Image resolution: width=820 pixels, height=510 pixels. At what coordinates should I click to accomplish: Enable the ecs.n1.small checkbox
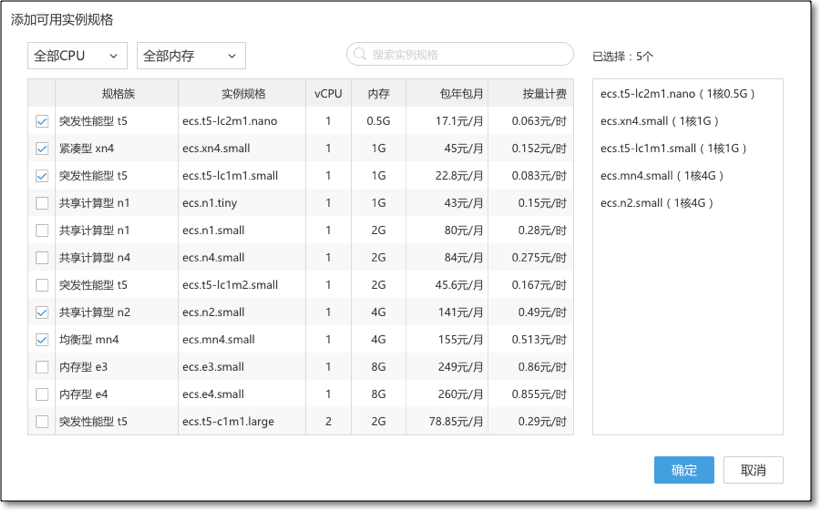[x=42, y=230]
